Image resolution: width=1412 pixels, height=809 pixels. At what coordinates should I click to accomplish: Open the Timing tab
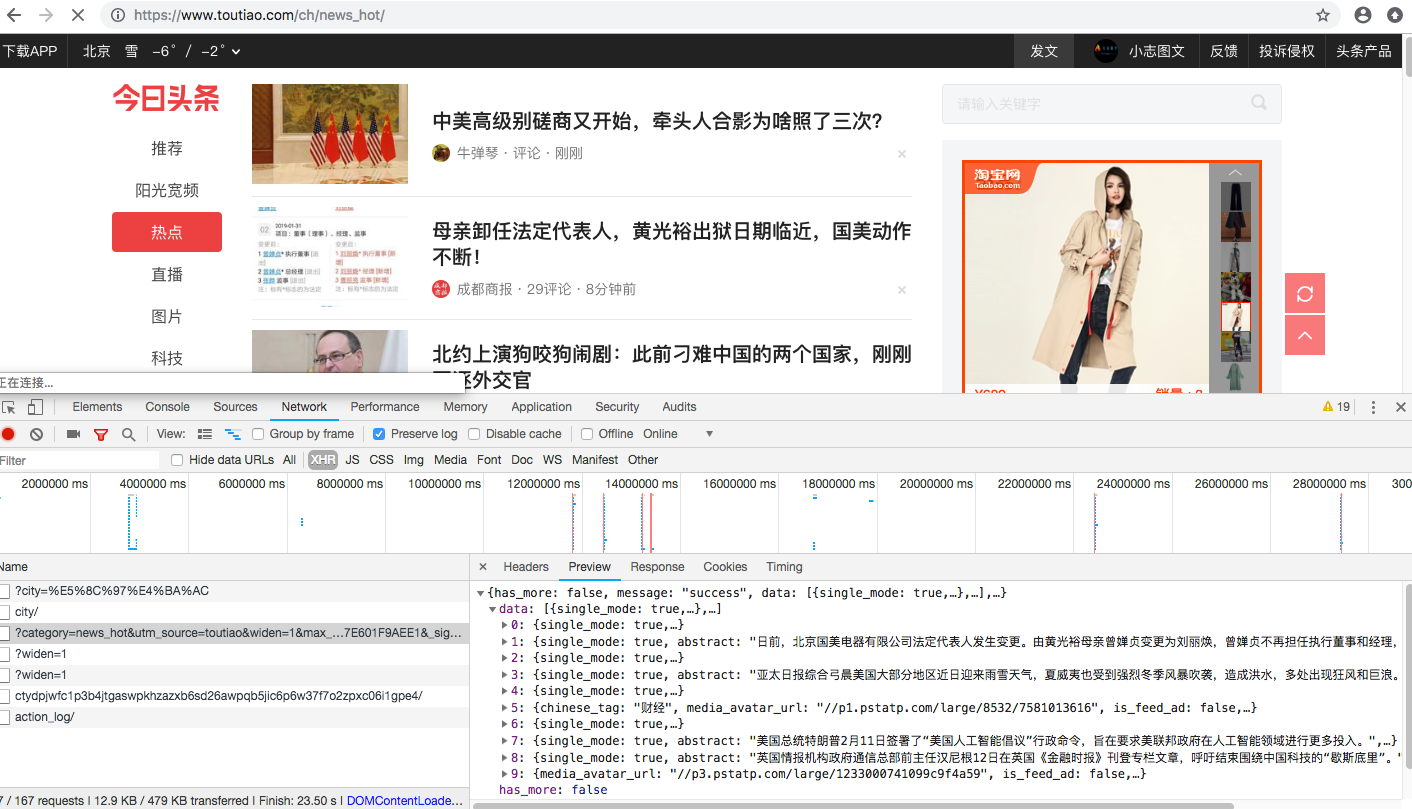coord(784,567)
